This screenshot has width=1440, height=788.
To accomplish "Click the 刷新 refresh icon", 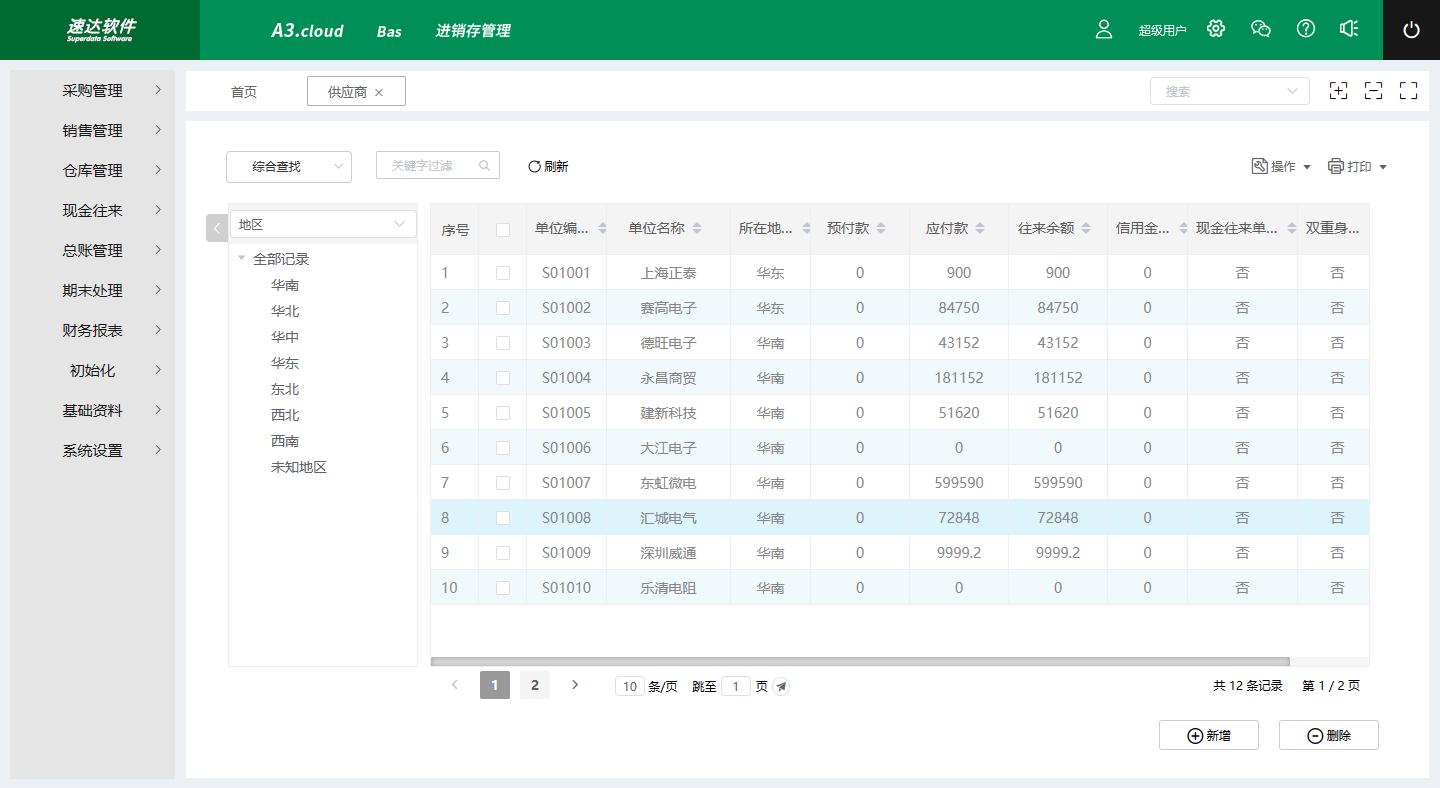I will point(534,166).
